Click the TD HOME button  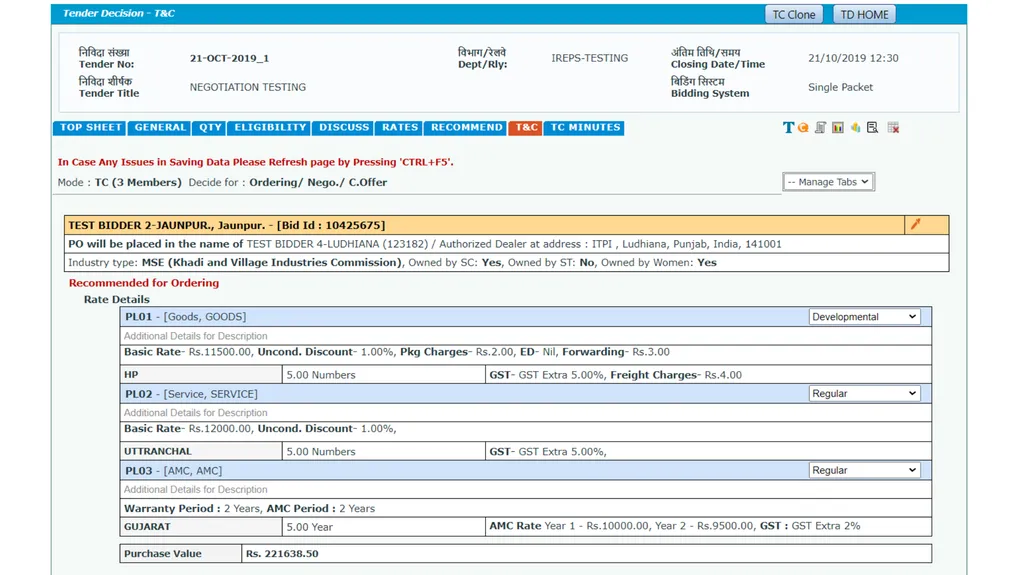pyautogui.click(x=864, y=14)
